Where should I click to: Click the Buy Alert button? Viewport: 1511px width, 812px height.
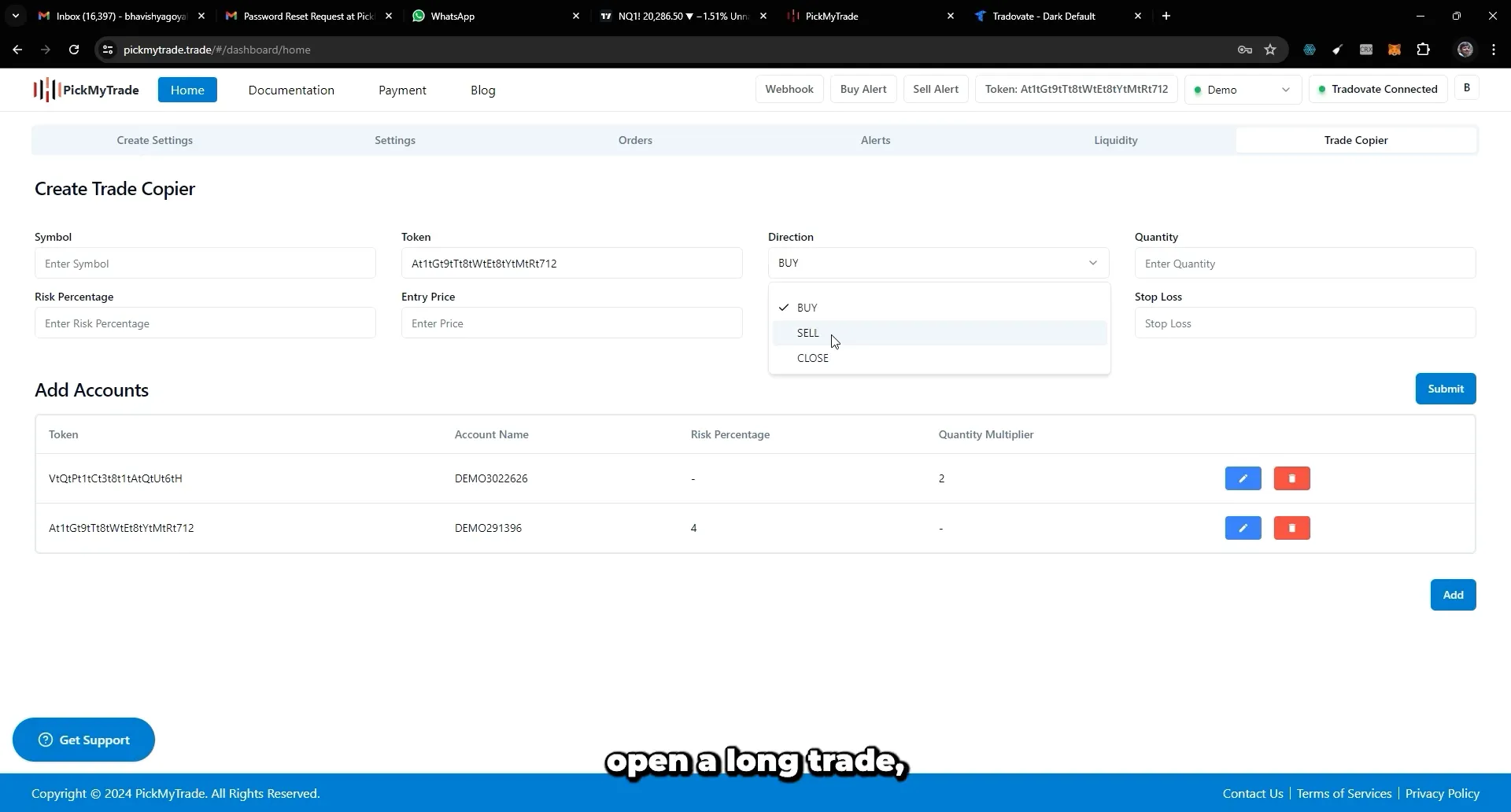[x=863, y=89]
